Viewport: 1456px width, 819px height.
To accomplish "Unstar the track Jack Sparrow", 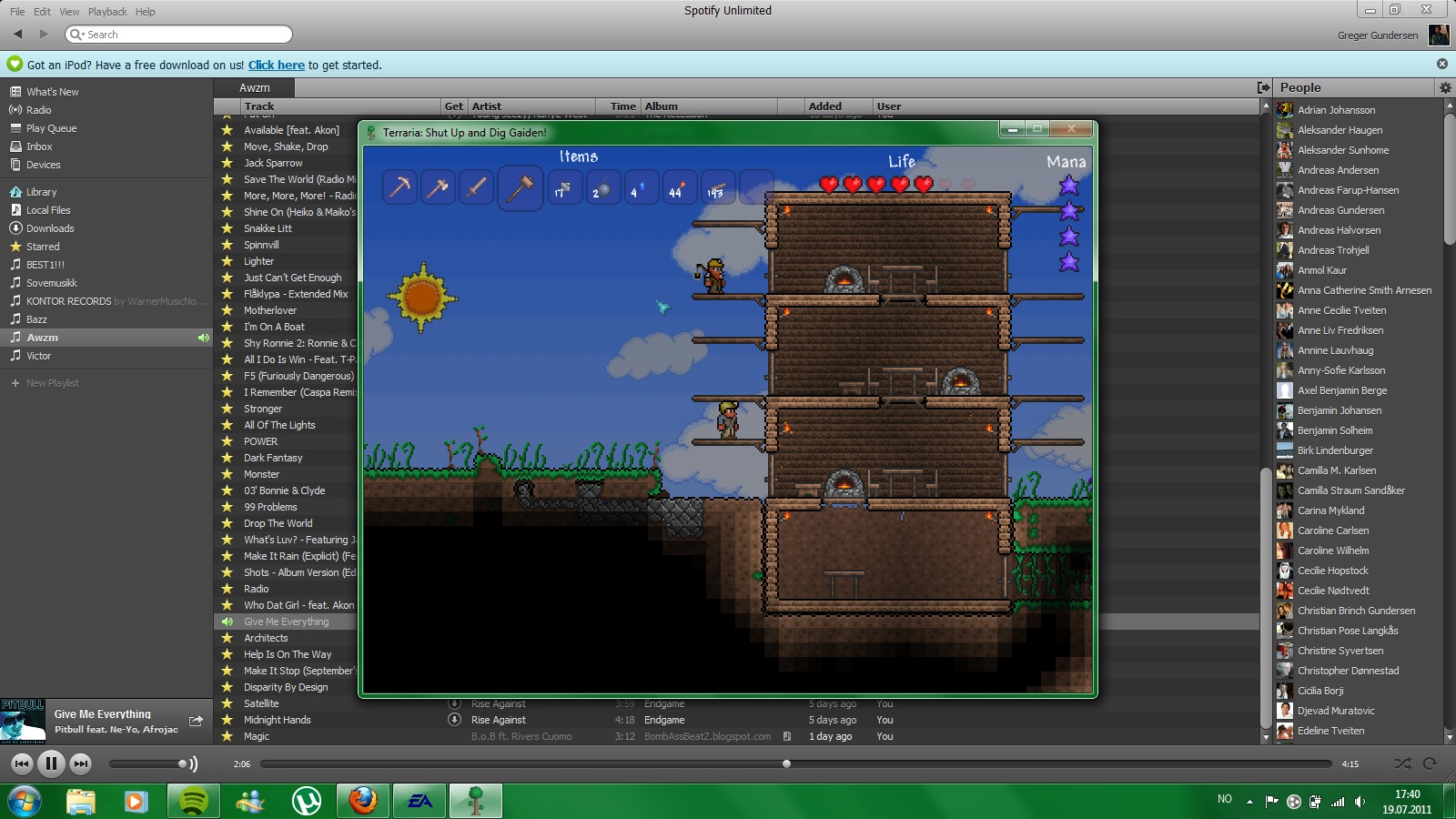I will (227, 163).
